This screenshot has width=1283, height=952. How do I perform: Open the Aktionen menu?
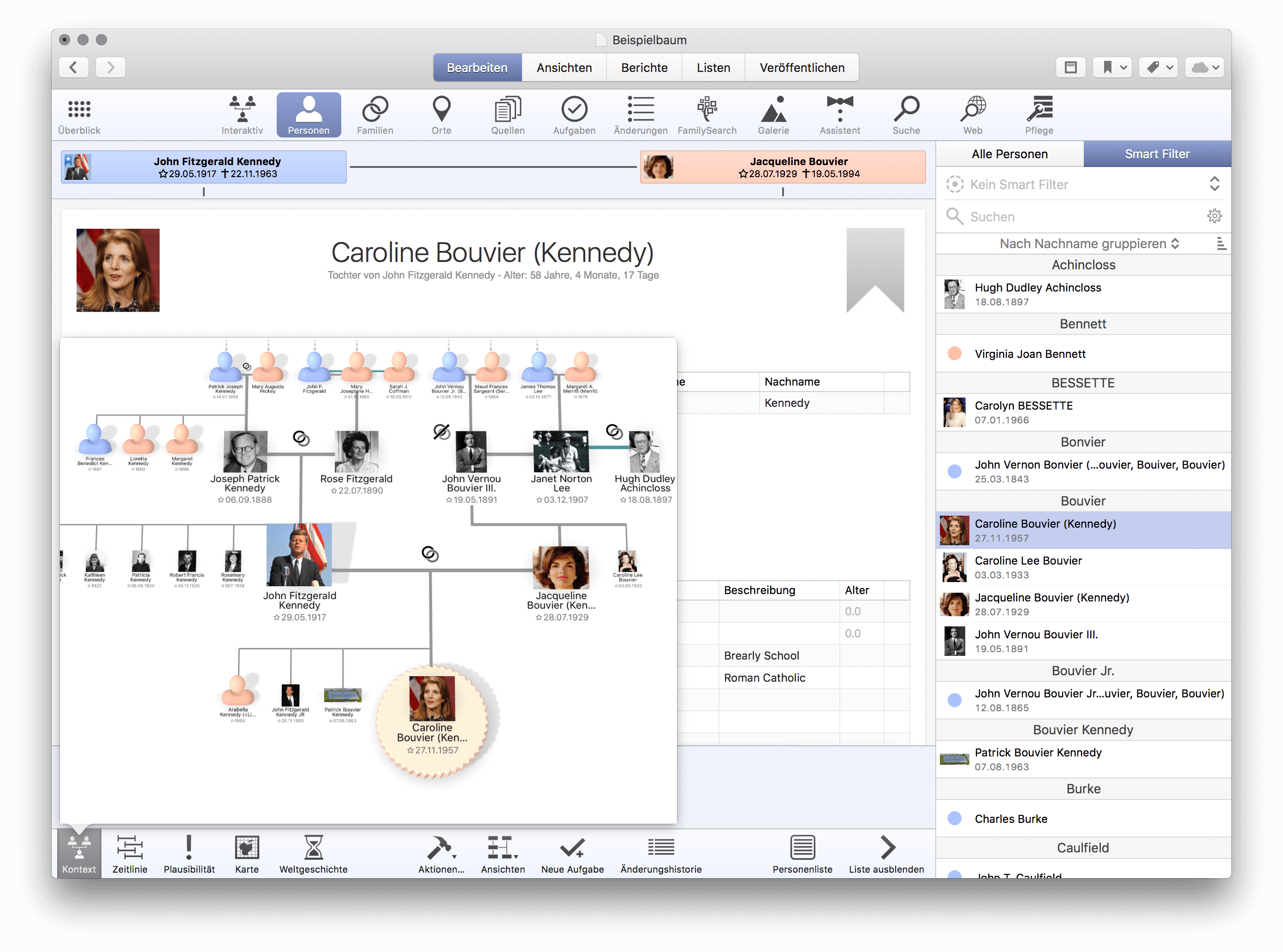[x=441, y=854]
